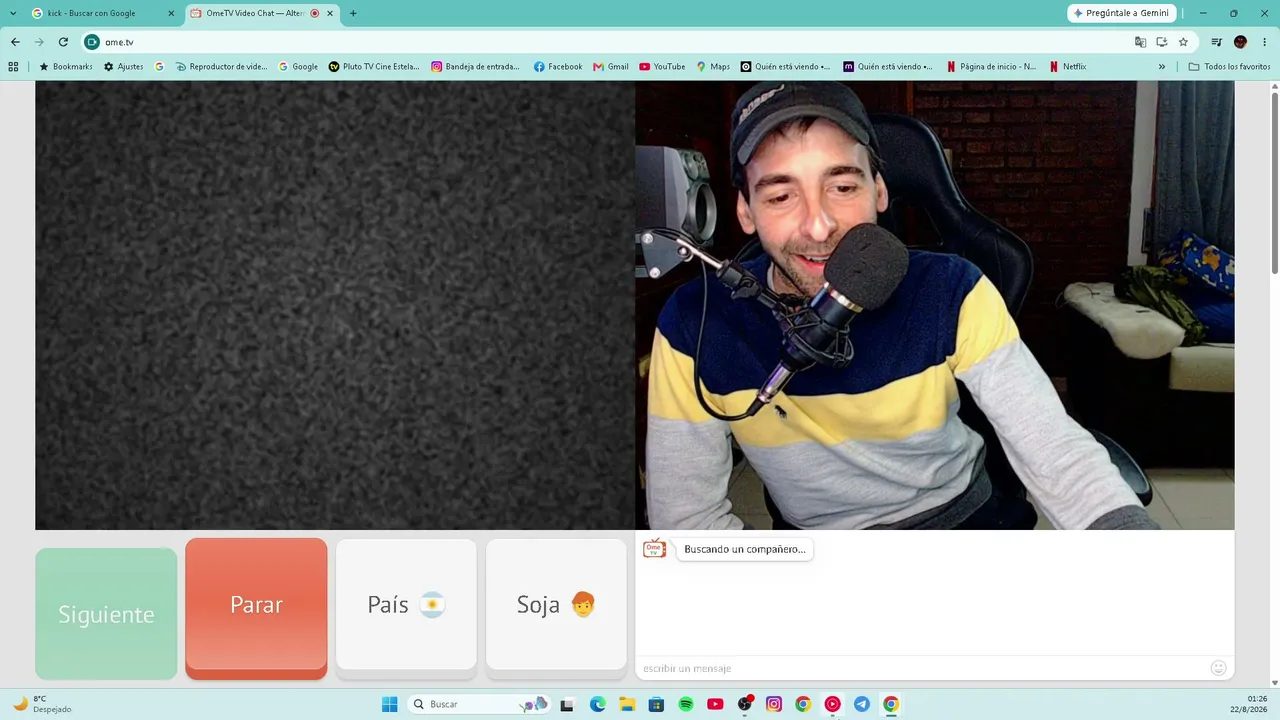Open the media controls icon
The image size is (1280, 720).
click(x=1216, y=42)
